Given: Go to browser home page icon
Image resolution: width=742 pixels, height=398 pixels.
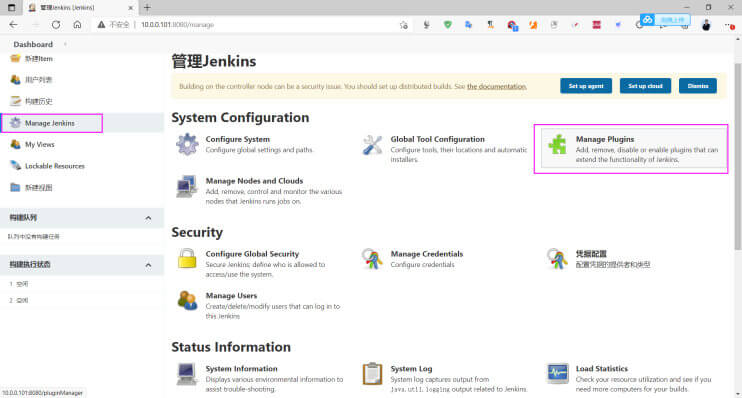Looking at the screenshot, I should (77, 25).
